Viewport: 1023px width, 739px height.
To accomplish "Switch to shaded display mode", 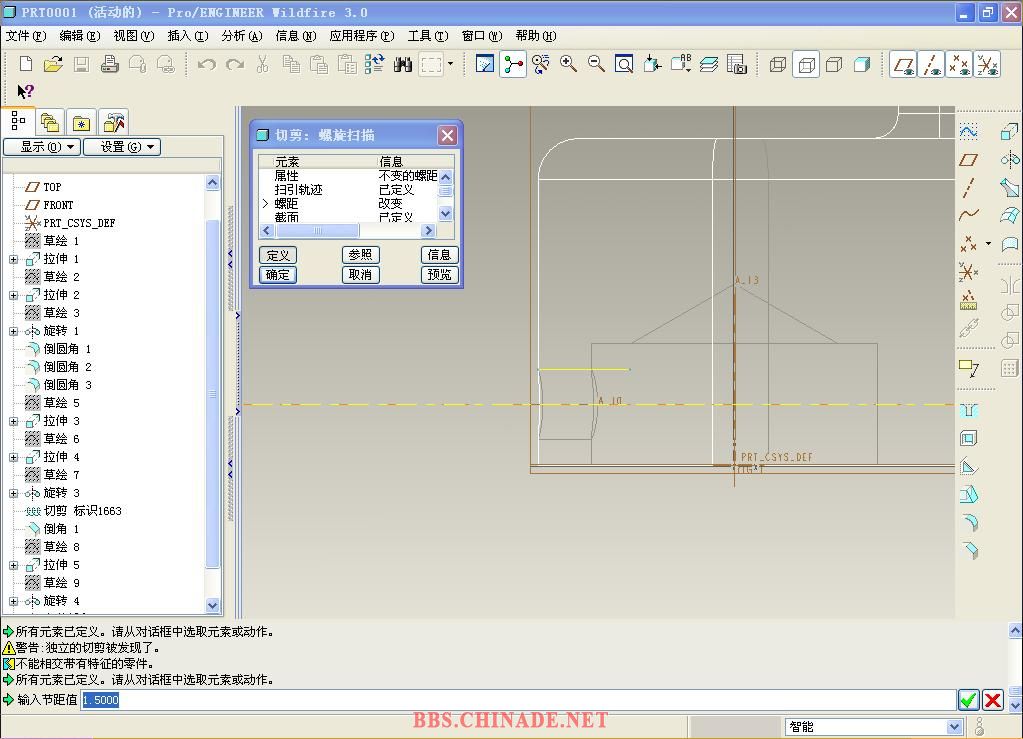I will (862, 65).
